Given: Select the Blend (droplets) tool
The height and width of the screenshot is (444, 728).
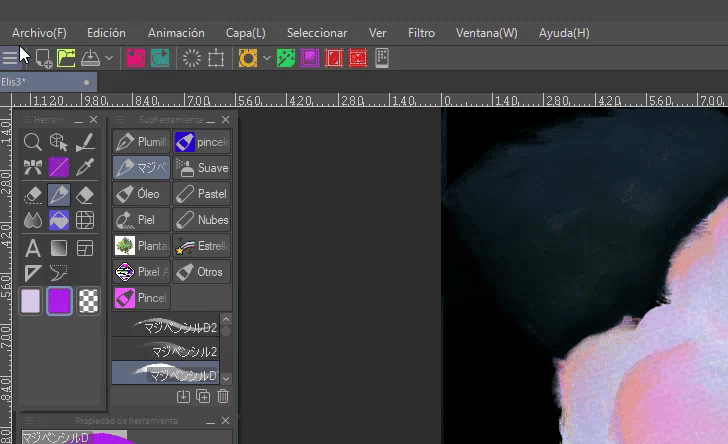Looking at the screenshot, I should pyautogui.click(x=32, y=220).
